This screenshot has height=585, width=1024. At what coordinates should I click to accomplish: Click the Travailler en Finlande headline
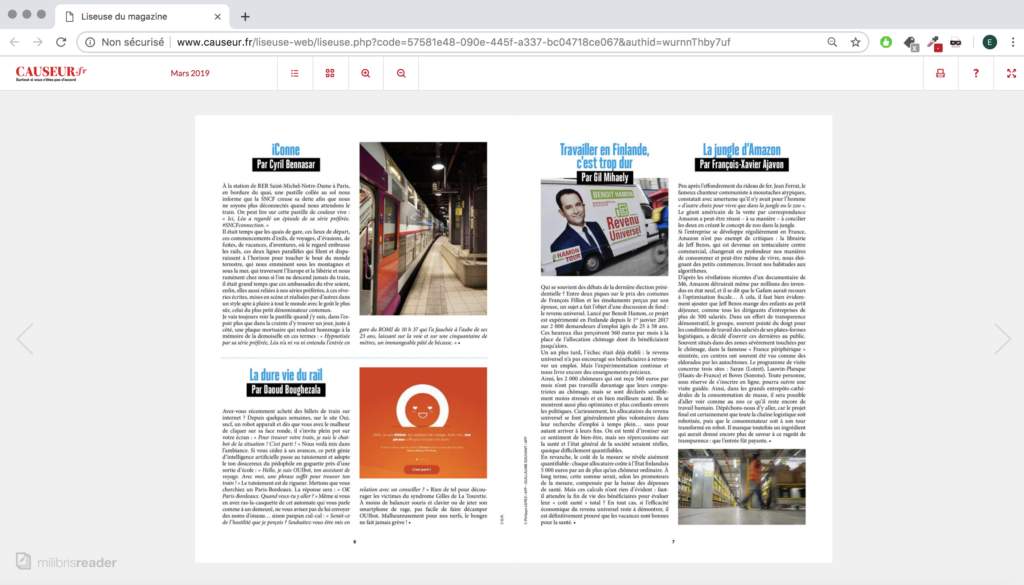pos(604,156)
